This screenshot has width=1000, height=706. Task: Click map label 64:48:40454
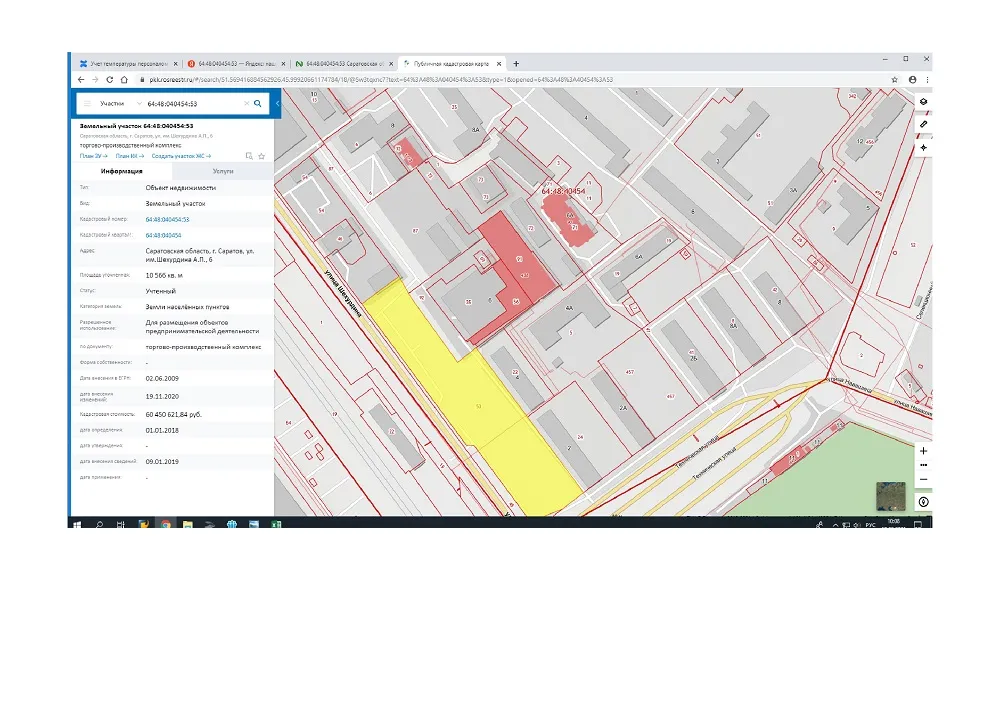563,191
